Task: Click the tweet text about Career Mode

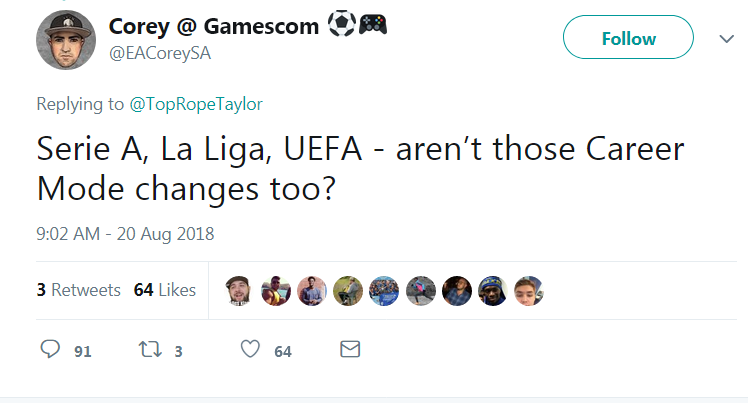Action: (359, 168)
